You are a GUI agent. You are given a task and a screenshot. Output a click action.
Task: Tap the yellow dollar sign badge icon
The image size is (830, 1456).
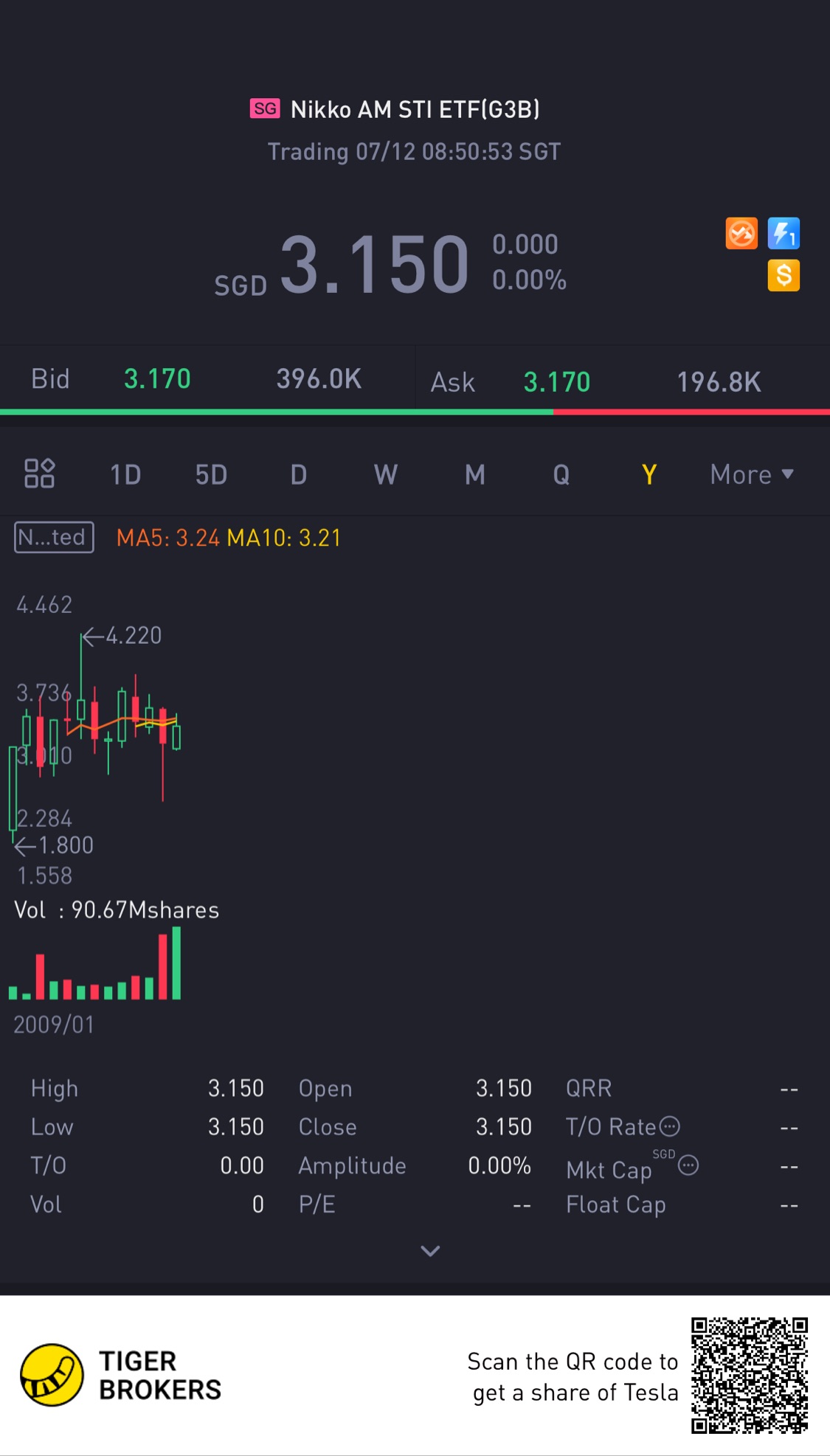[784, 276]
